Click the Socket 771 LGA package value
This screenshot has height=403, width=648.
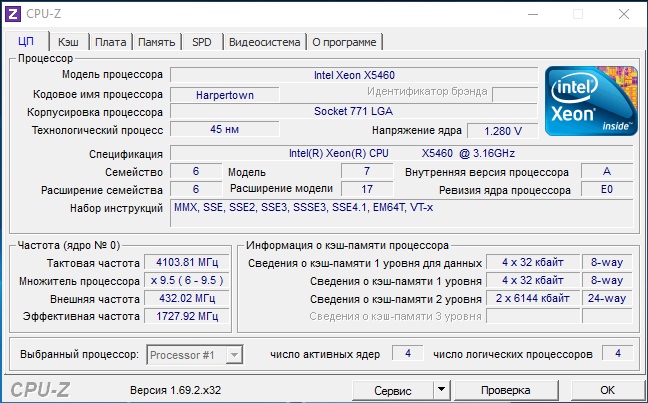pyautogui.click(x=354, y=111)
